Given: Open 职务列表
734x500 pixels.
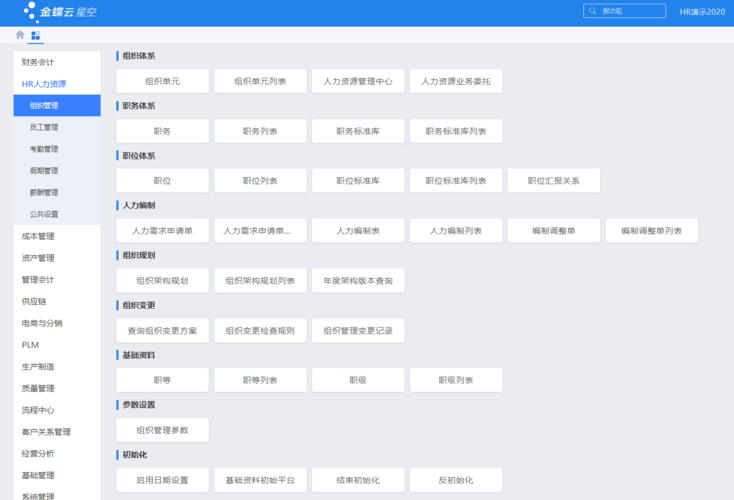Looking at the screenshot, I should (x=260, y=131).
